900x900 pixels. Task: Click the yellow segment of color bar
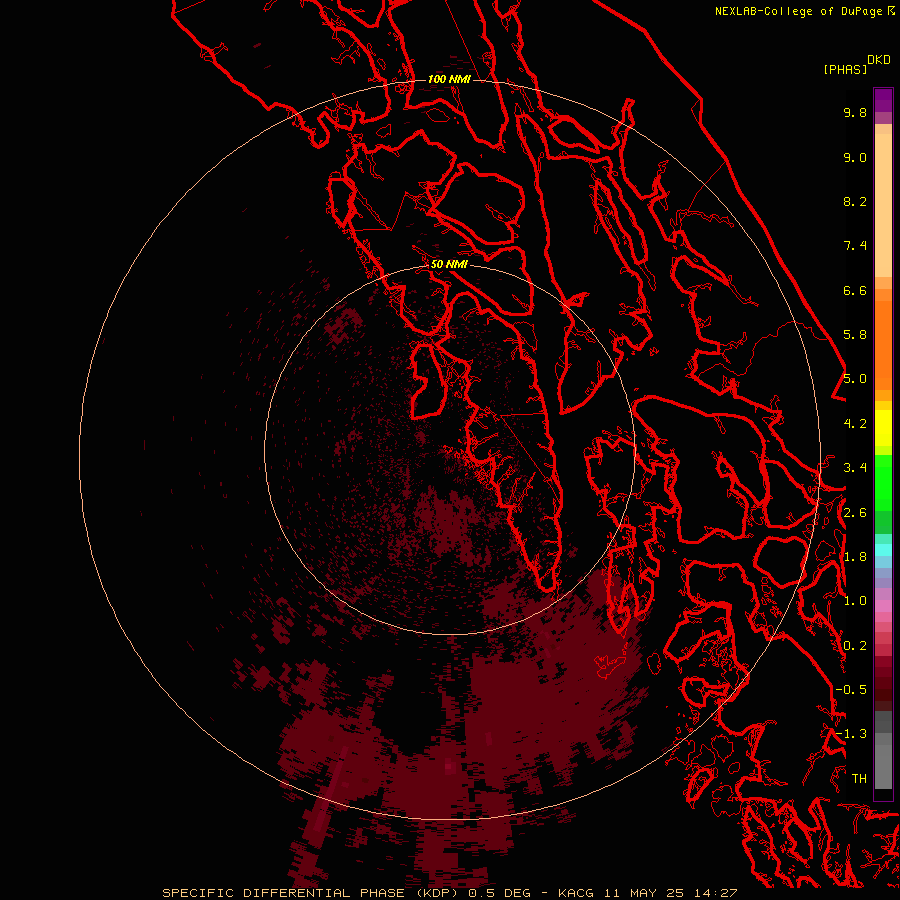tap(883, 428)
